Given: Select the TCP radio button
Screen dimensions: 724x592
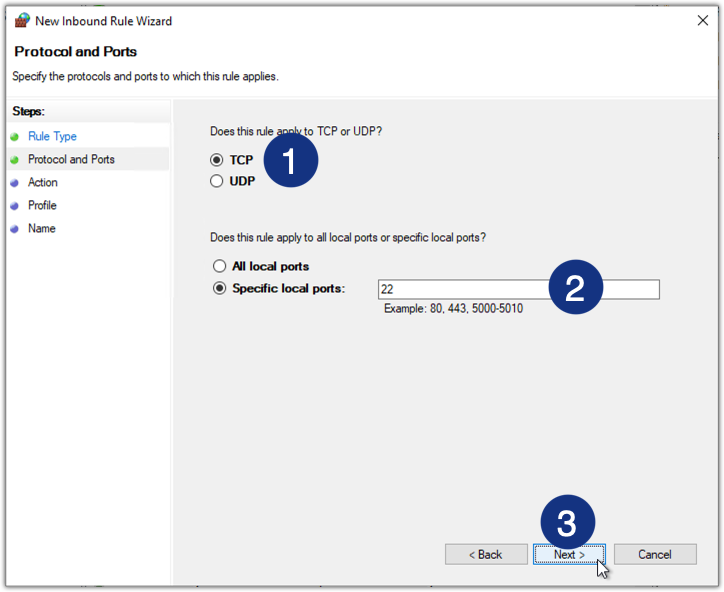Looking at the screenshot, I should [217, 160].
